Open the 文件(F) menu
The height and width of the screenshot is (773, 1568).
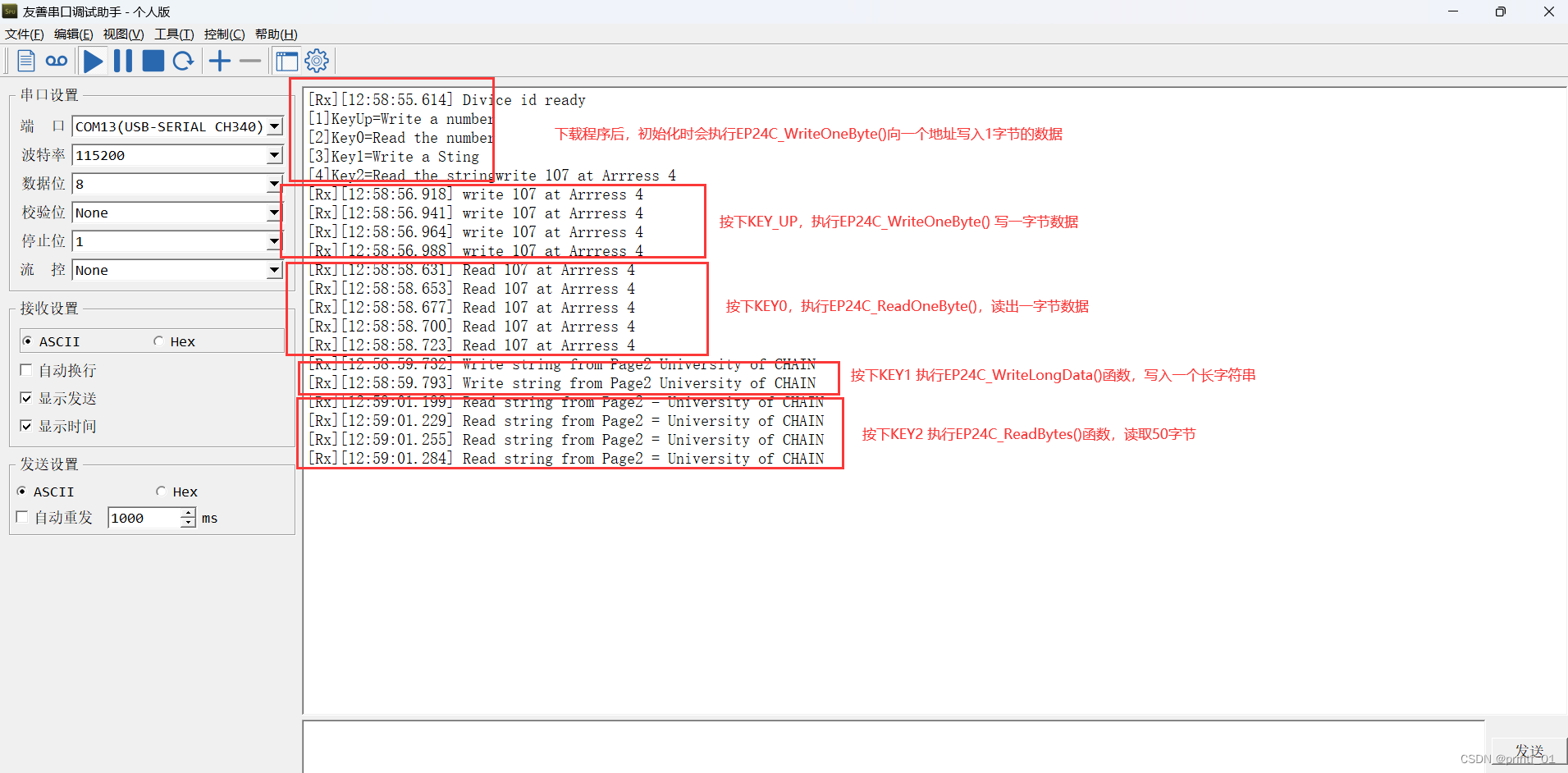pyautogui.click(x=25, y=34)
